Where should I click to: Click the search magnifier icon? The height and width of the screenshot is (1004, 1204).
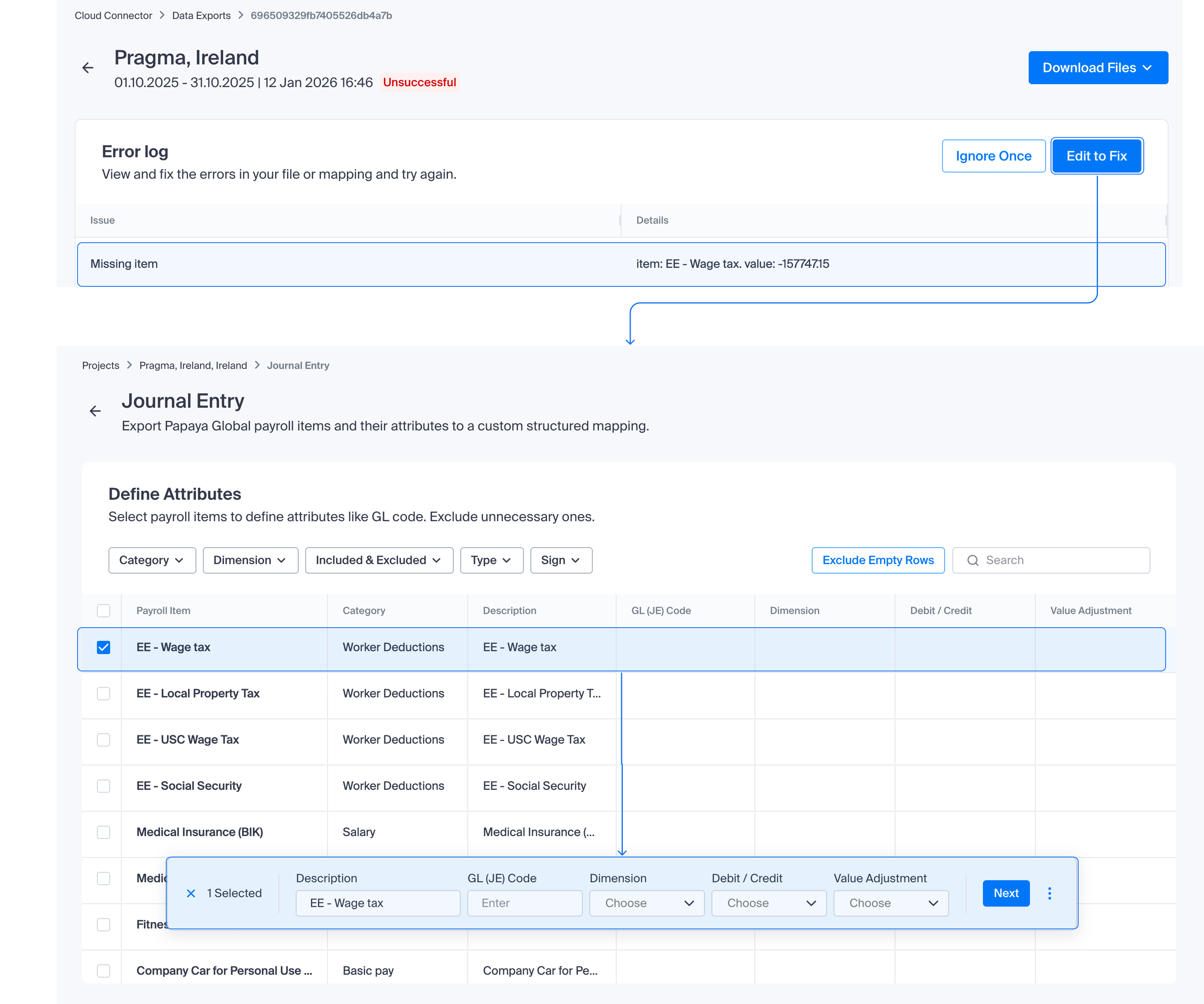tap(973, 560)
